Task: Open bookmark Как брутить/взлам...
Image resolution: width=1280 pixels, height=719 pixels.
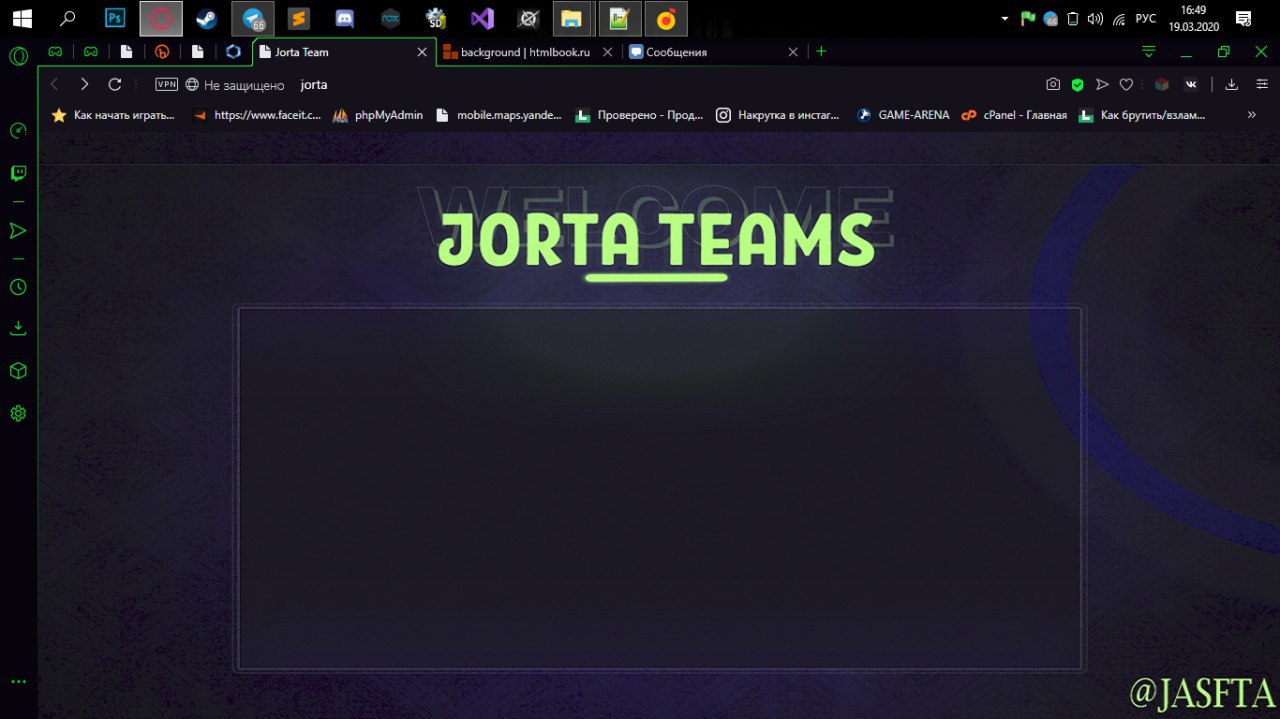Action: tap(1141, 115)
